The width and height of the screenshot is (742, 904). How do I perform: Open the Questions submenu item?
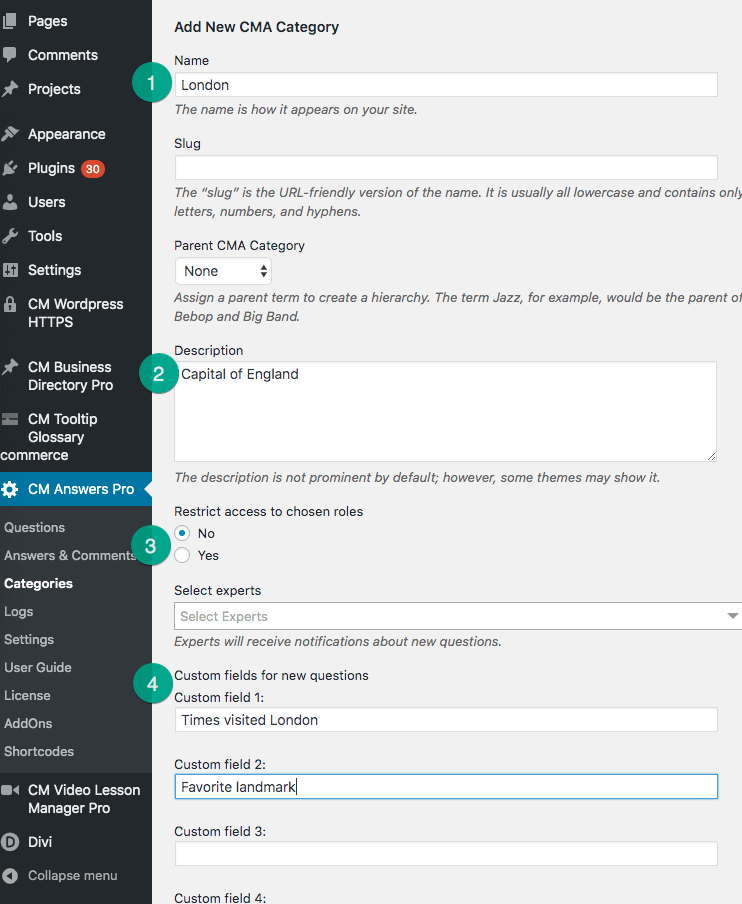[34, 527]
